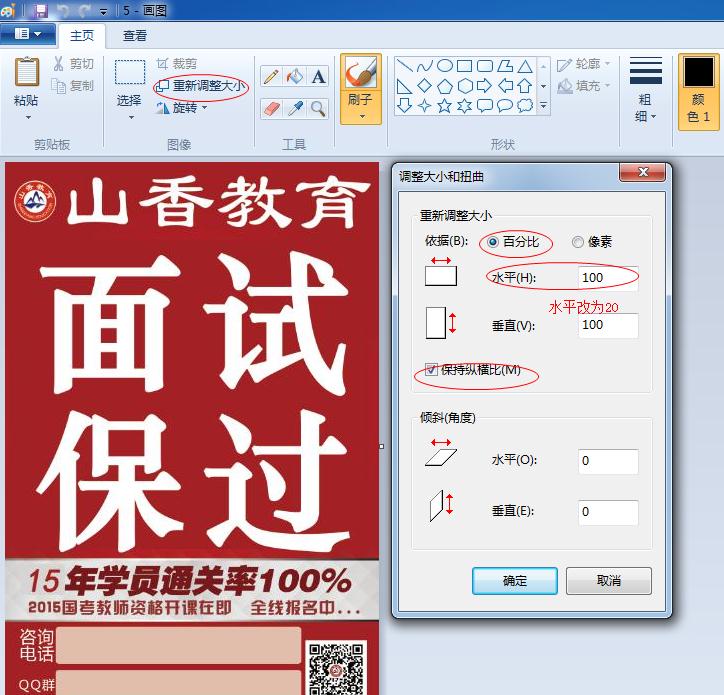Toggle Maintain aspect ratio (保持纵横比) checkbox

pos(431,369)
